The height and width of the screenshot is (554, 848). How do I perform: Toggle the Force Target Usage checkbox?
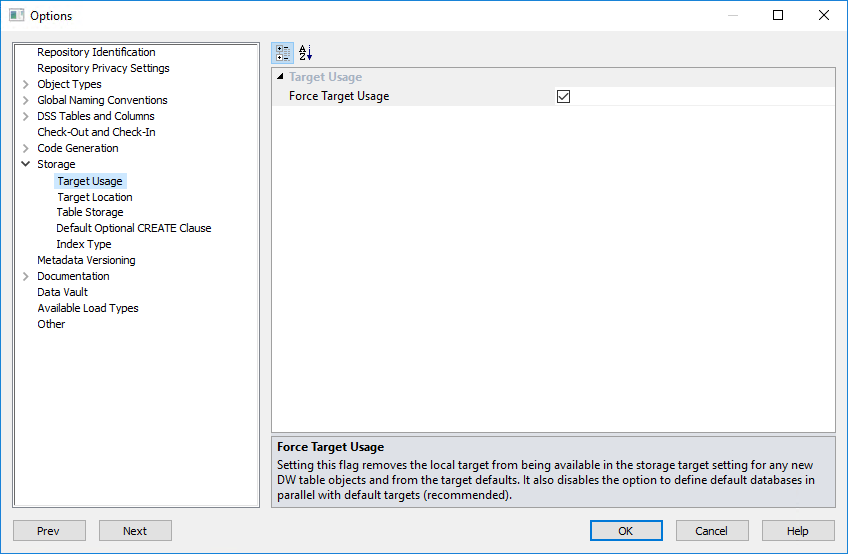click(563, 97)
